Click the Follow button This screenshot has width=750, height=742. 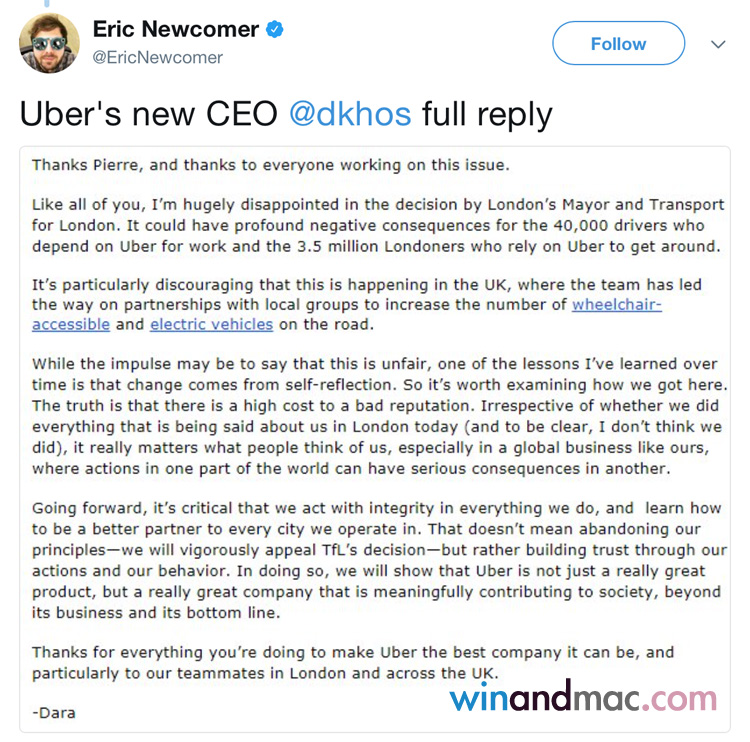[618, 44]
